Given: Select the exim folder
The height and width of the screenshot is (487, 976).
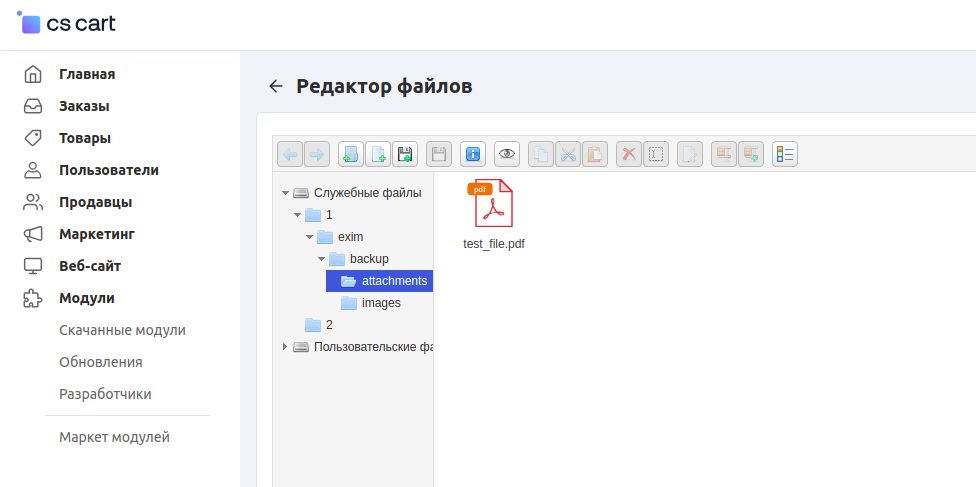Looking at the screenshot, I should point(350,237).
